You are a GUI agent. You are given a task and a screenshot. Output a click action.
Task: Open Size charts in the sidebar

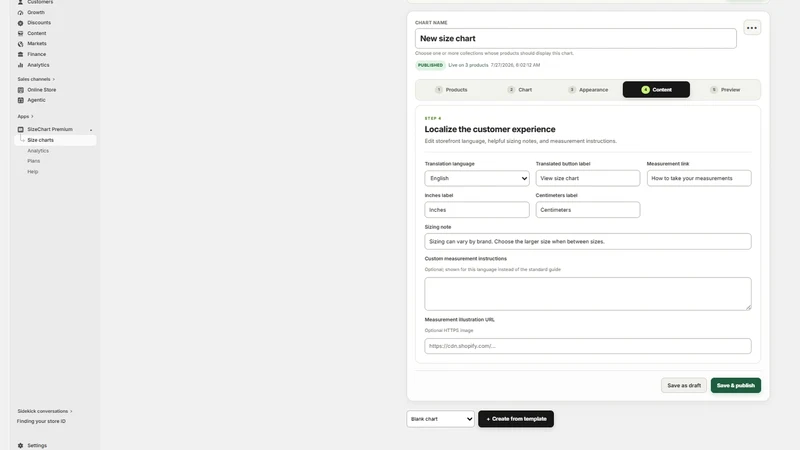pos(55,140)
